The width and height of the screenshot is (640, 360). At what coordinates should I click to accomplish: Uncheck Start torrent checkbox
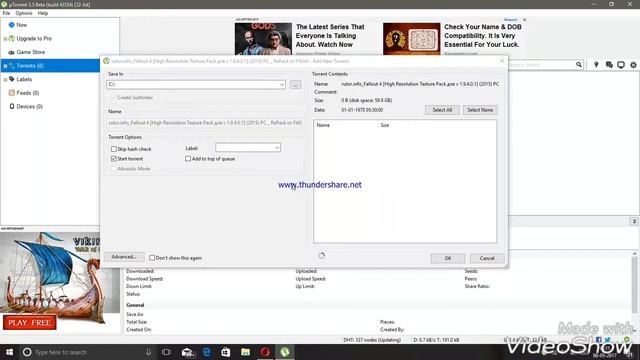[114, 159]
